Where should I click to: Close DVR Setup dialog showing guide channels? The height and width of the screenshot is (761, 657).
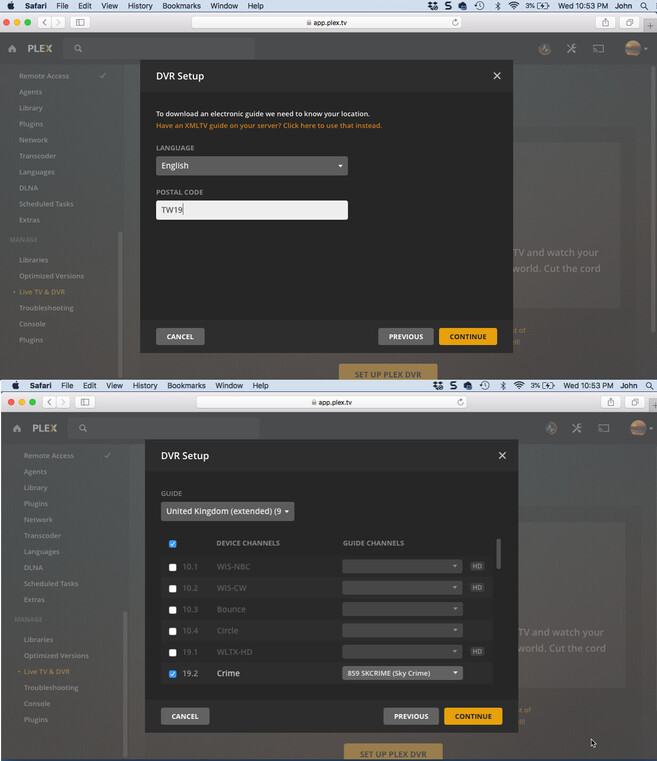click(502, 455)
